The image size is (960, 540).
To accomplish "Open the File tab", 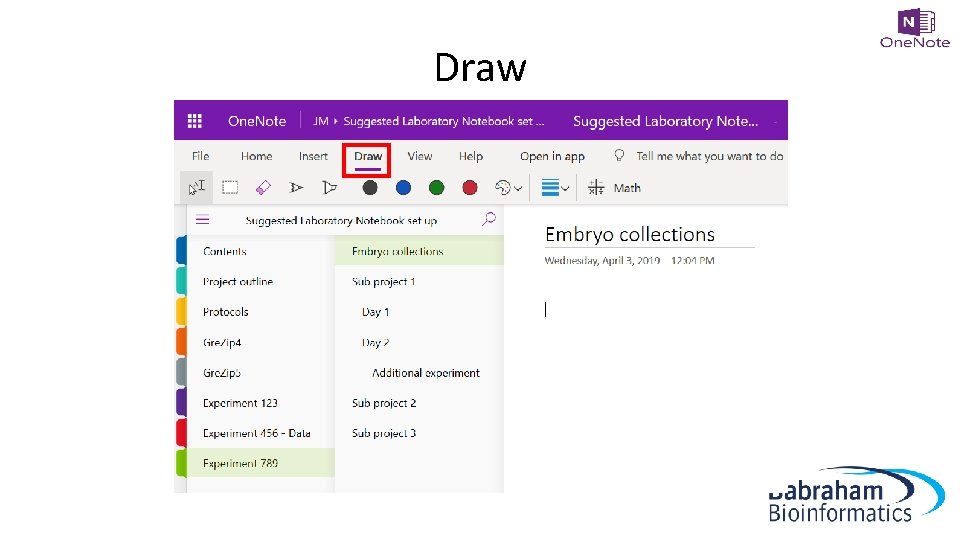I will pos(200,156).
